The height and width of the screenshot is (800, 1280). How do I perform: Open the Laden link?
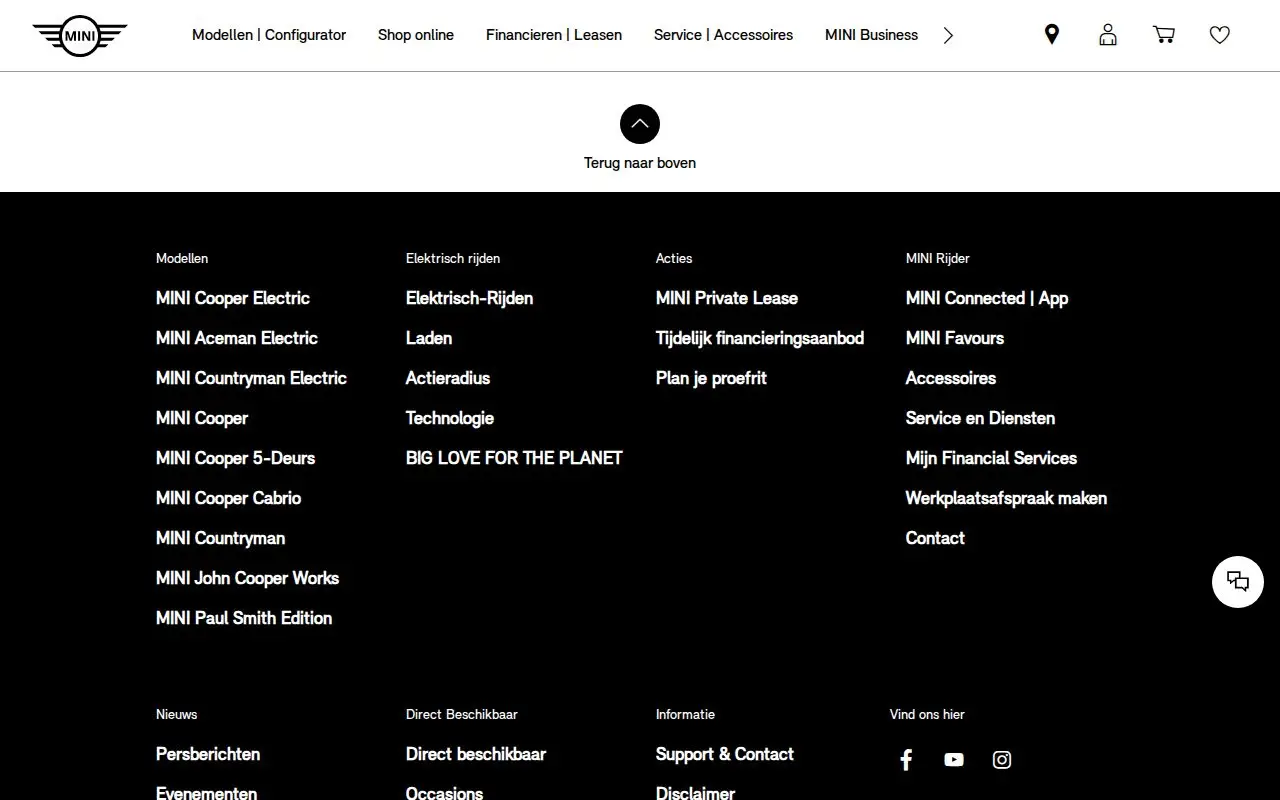coord(429,338)
